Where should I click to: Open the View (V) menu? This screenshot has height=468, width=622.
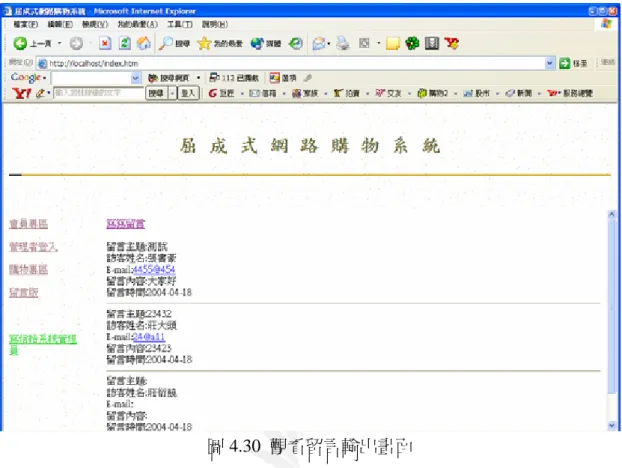(94, 24)
